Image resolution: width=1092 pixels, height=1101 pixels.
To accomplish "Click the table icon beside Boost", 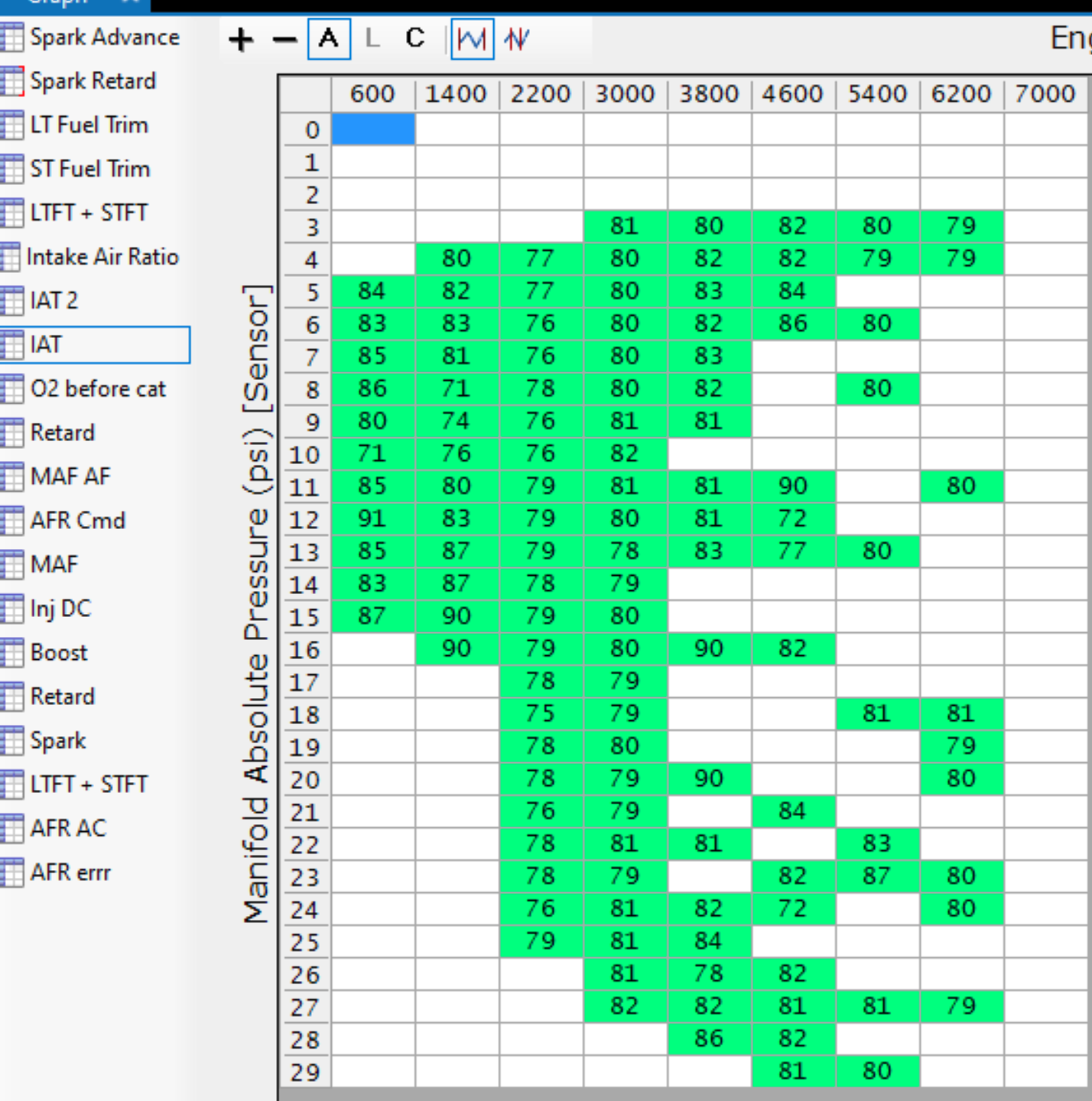I will tap(11, 653).
